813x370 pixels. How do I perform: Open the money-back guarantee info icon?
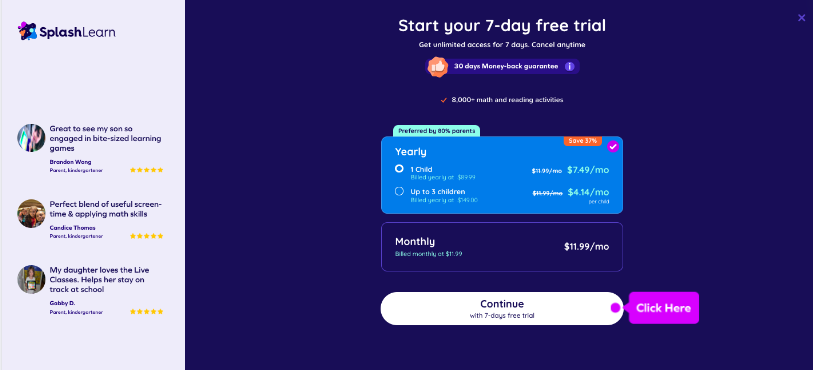click(569, 66)
